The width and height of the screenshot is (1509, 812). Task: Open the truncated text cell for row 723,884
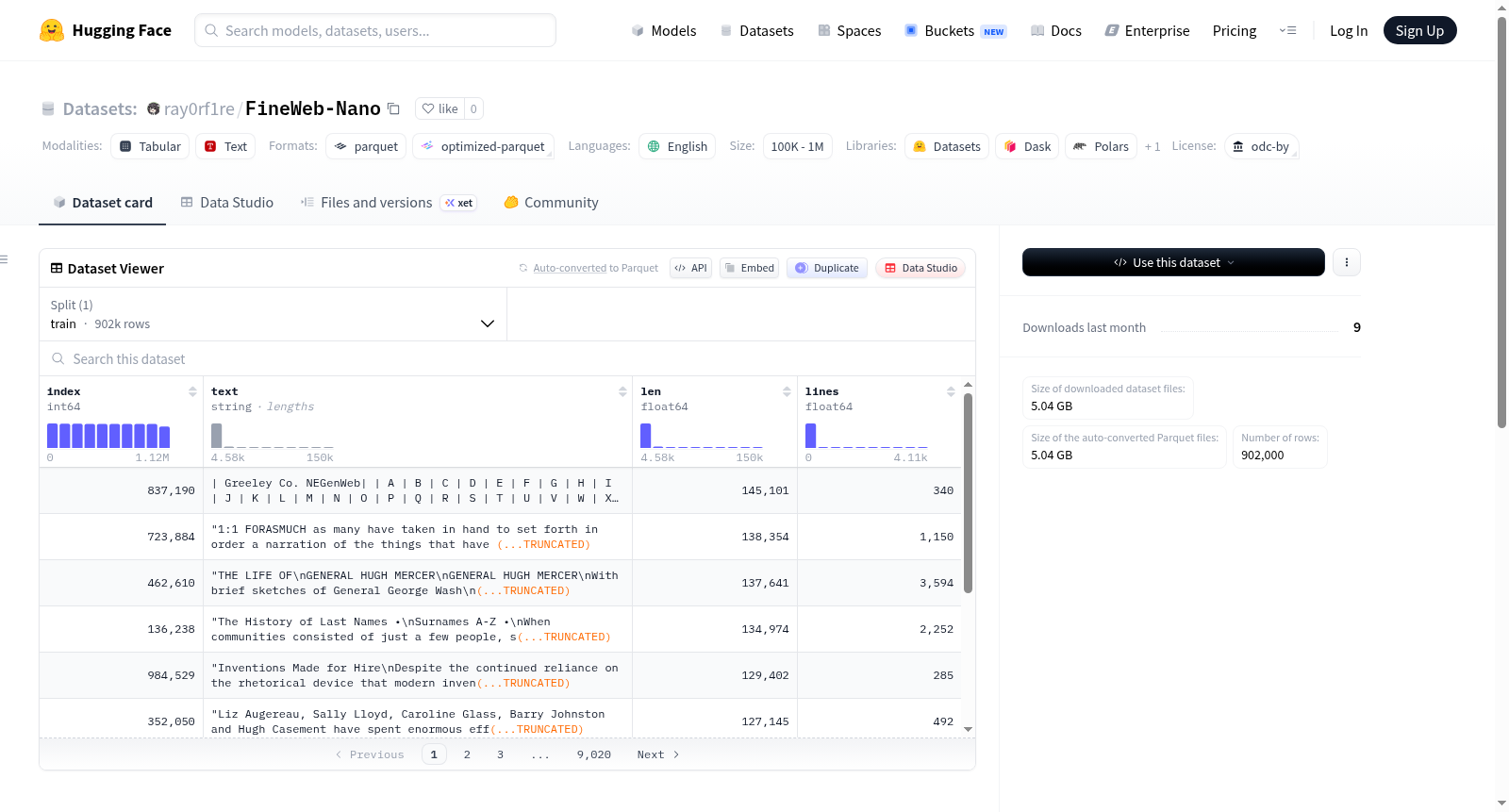pos(420,537)
